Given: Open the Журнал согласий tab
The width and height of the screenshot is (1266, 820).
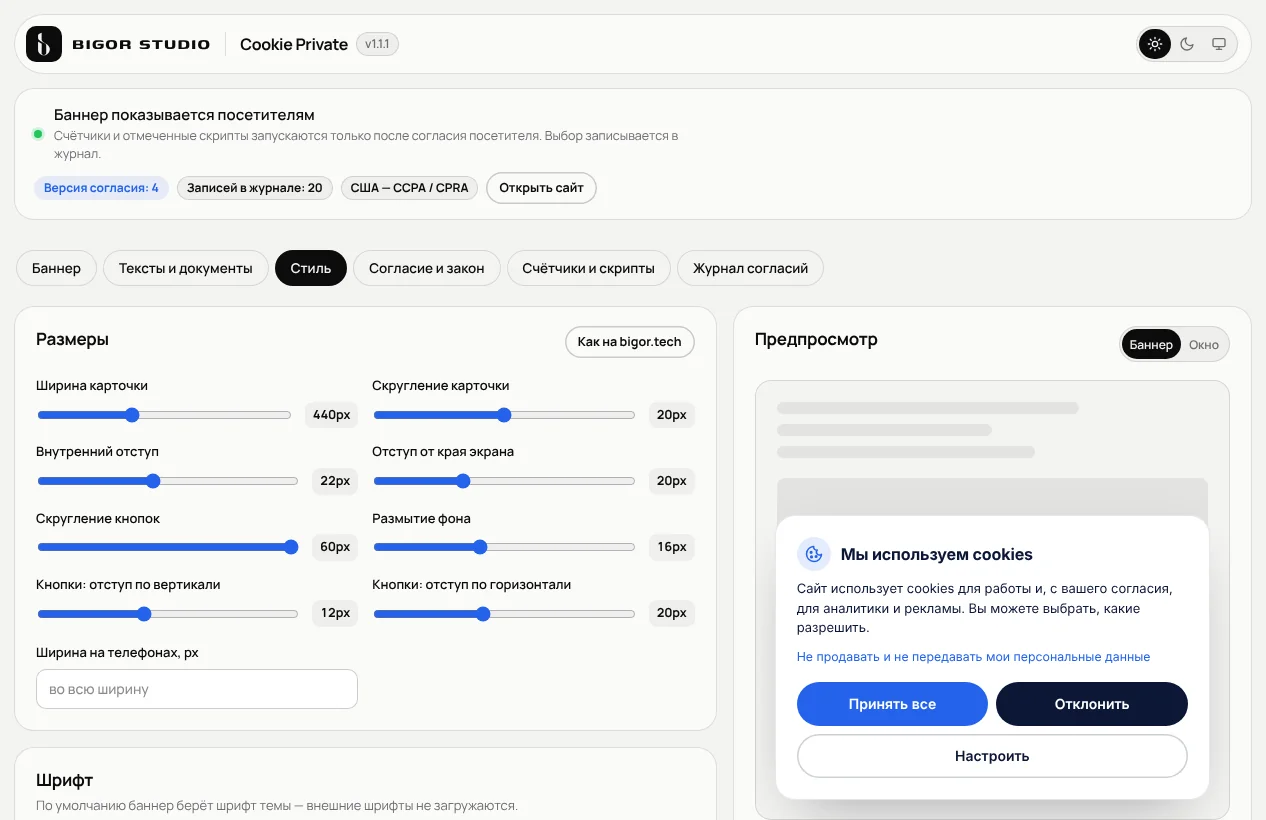Looking at the screenshot, I should tap(750, 268).
